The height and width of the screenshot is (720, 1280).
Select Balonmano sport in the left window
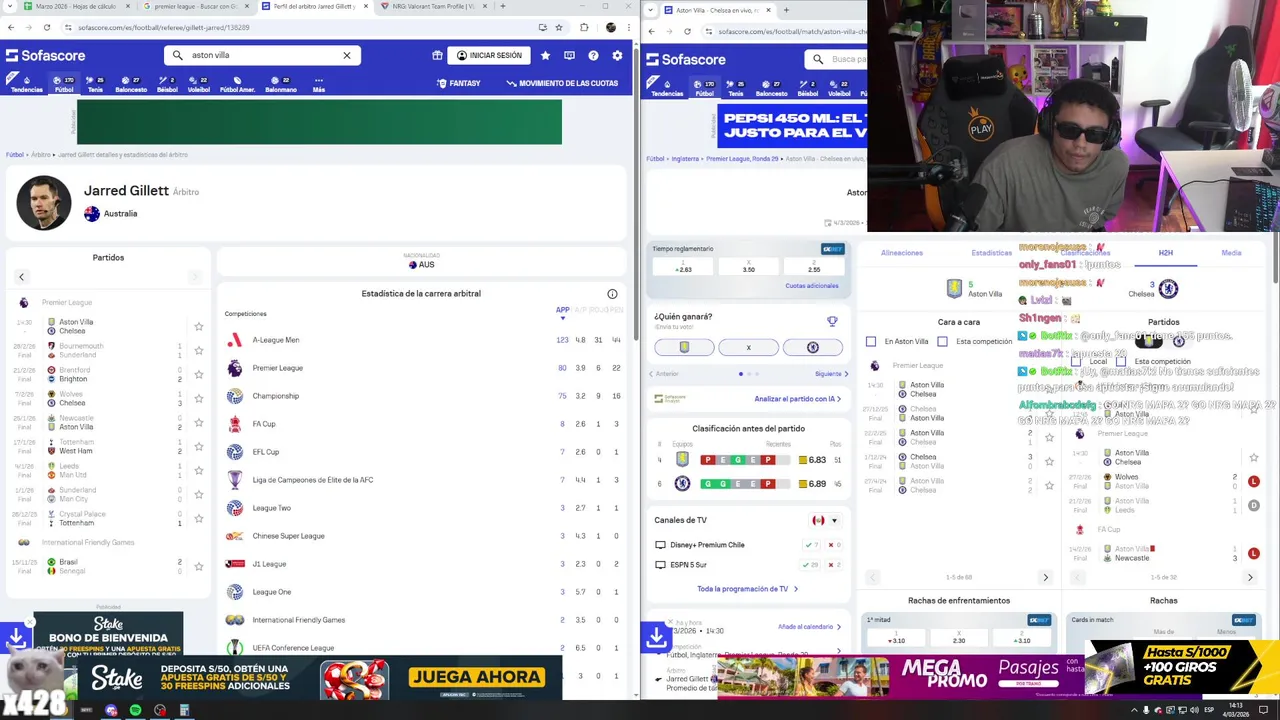click(x=281, y=84)
